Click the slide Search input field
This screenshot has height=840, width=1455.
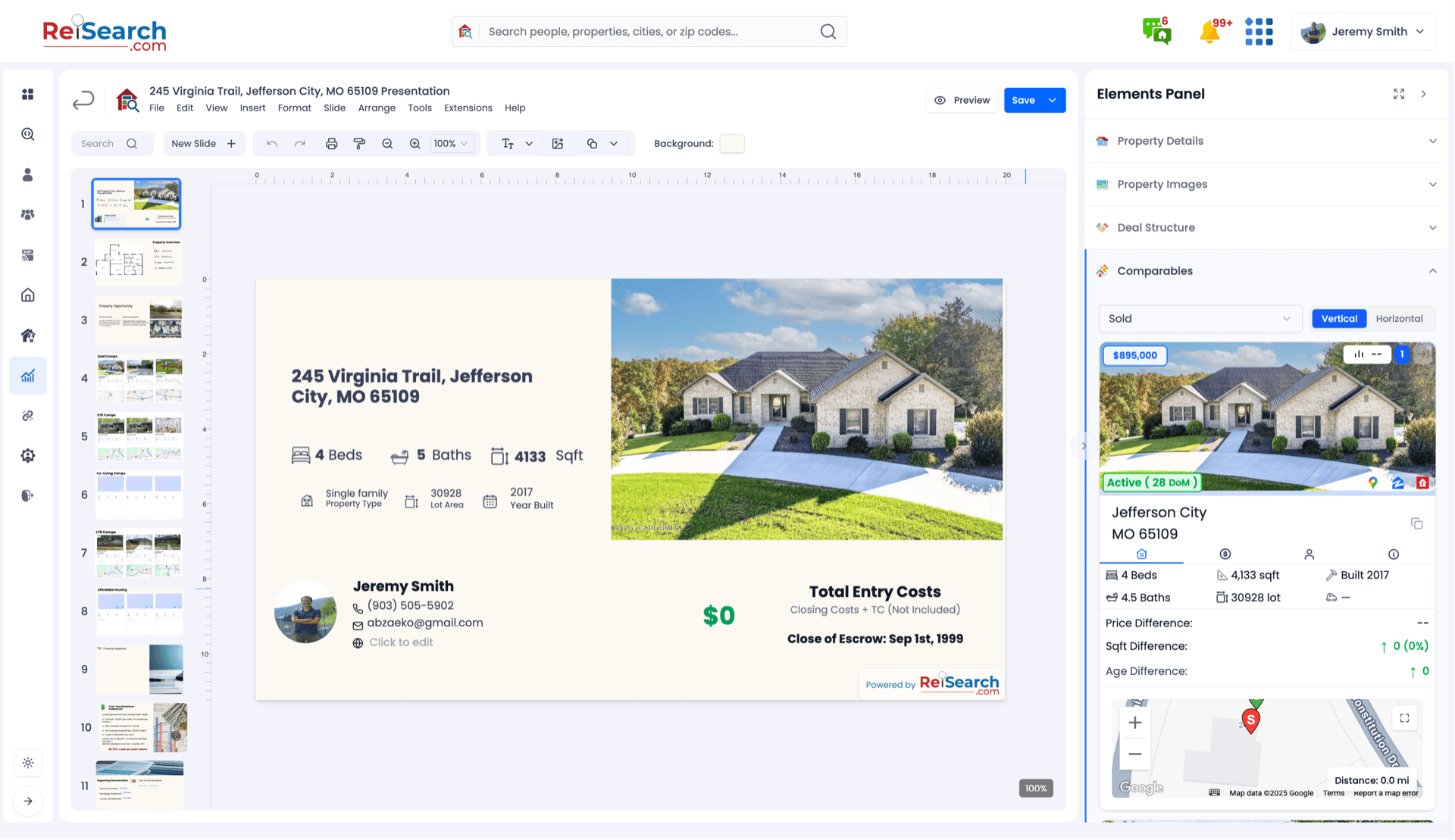click(x=111, y=144)
